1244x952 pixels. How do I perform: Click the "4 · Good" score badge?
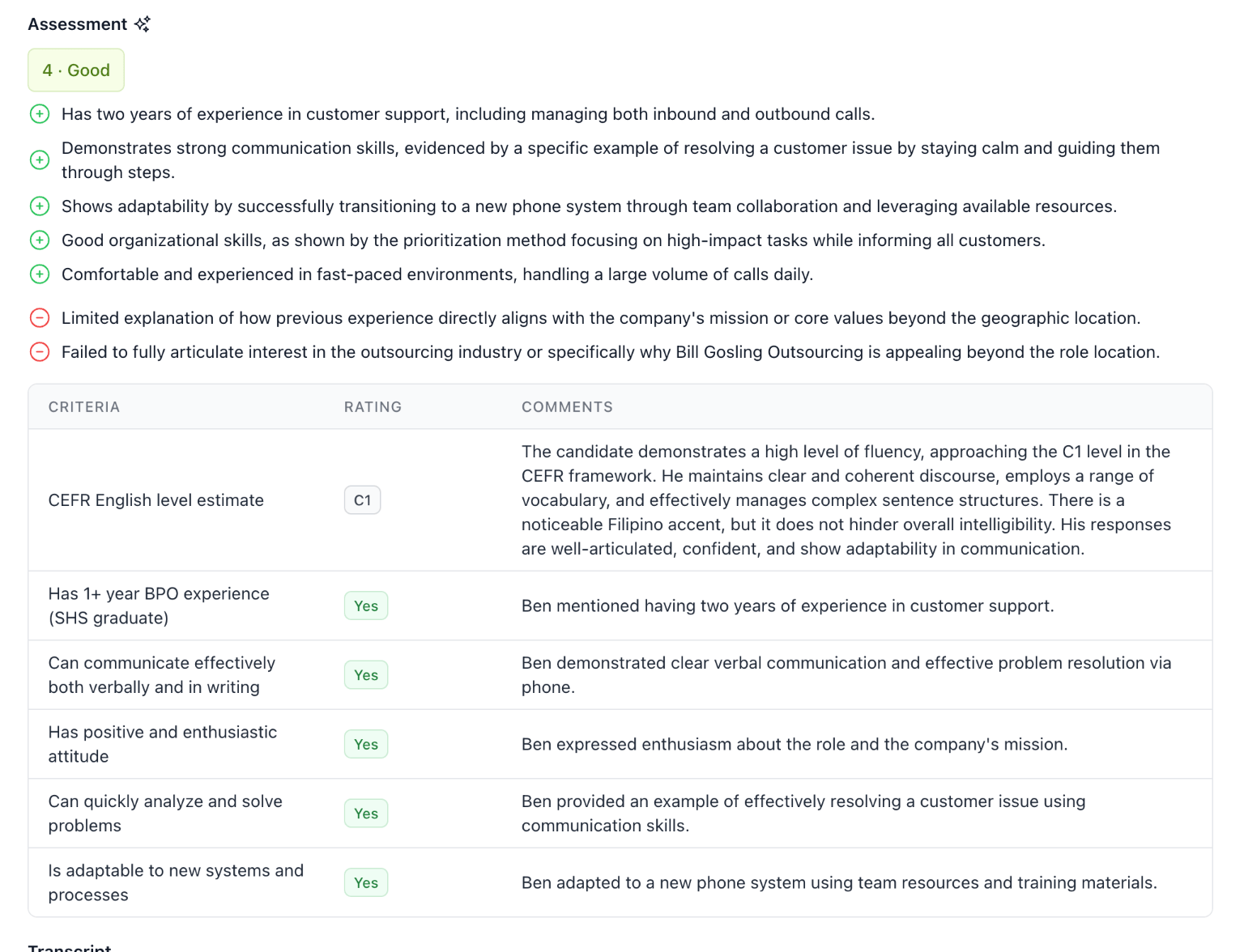pos(76,70)
